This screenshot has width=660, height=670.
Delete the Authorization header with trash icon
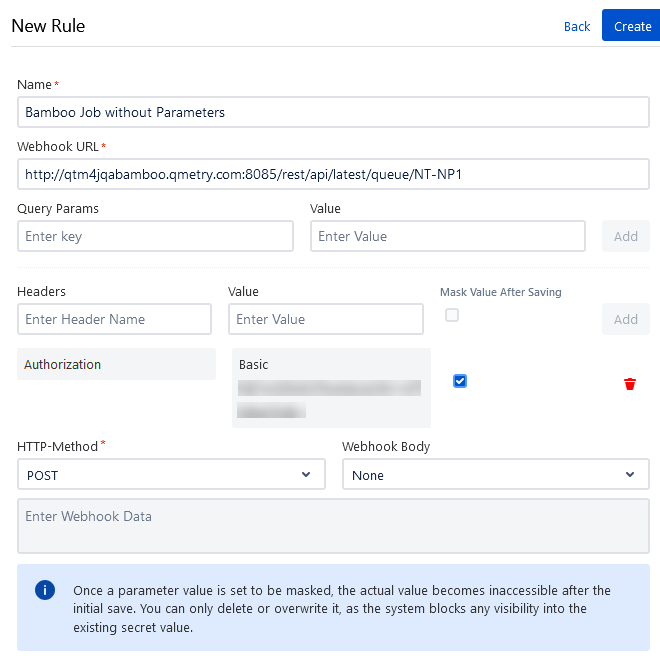629,384
